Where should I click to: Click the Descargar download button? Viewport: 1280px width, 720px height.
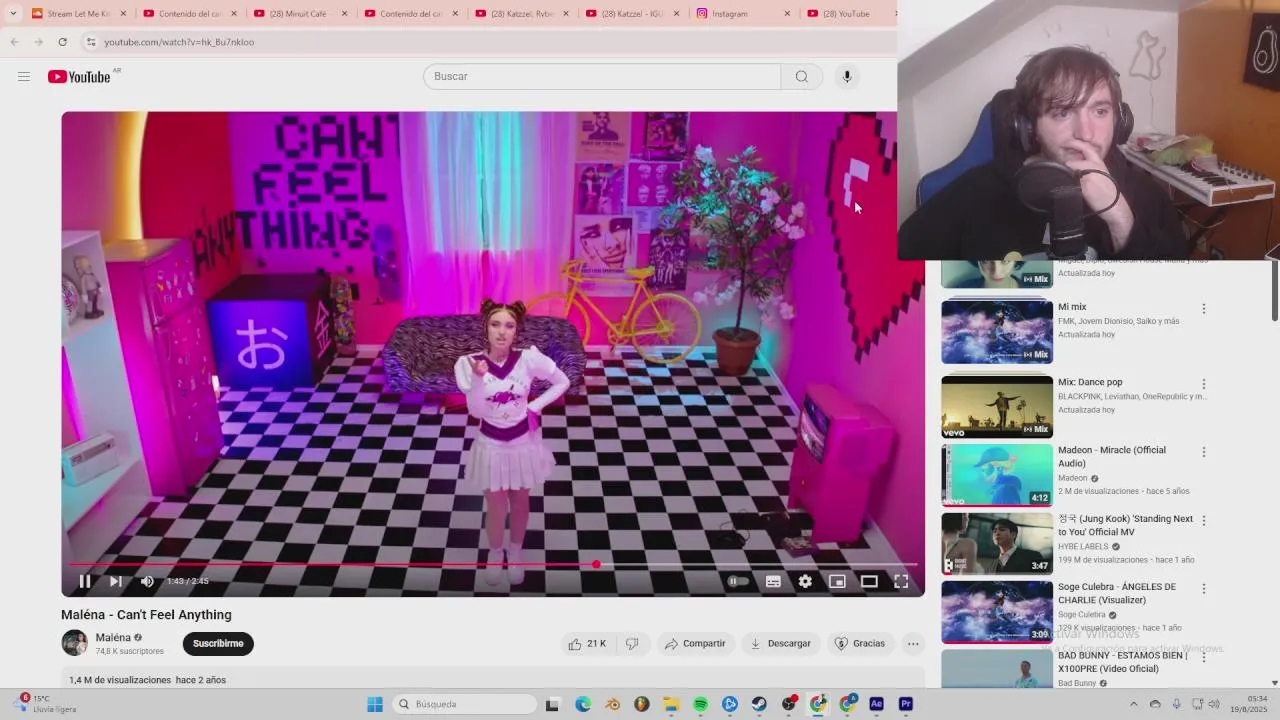pos(780,644)
